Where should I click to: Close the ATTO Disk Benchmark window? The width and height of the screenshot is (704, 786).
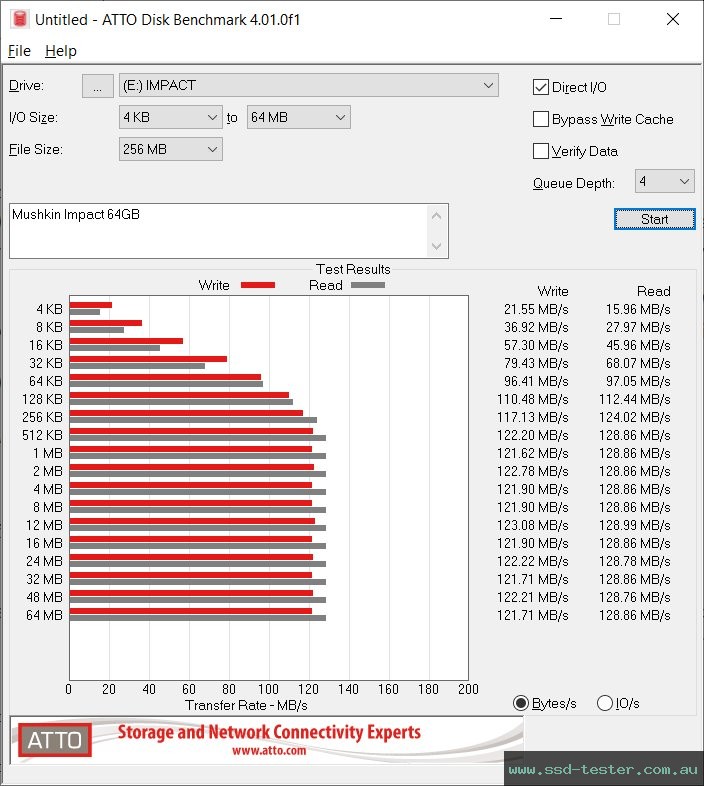point(673,19)
